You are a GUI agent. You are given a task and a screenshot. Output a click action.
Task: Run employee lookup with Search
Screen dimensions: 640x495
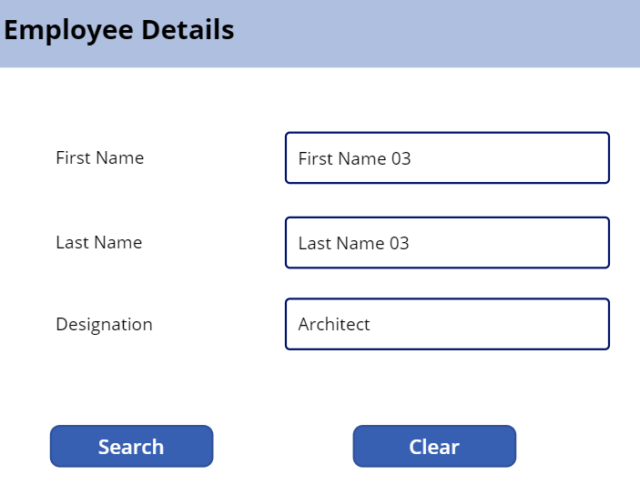click(x=131, y=446)
